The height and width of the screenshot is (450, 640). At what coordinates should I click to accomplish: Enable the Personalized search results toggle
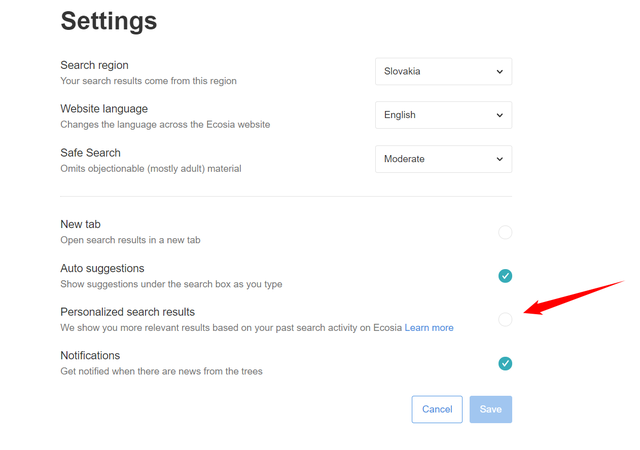point(505,319)
